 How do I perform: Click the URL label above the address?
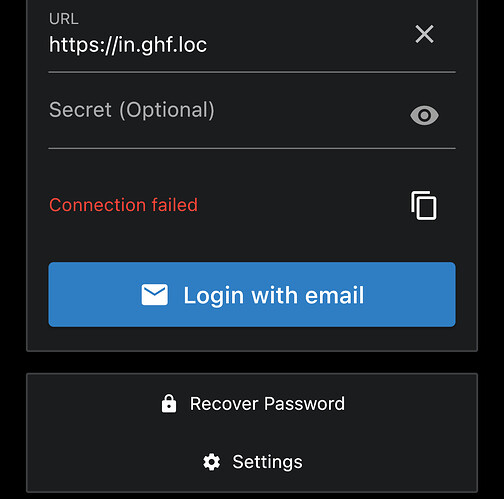tap(64, 19)
